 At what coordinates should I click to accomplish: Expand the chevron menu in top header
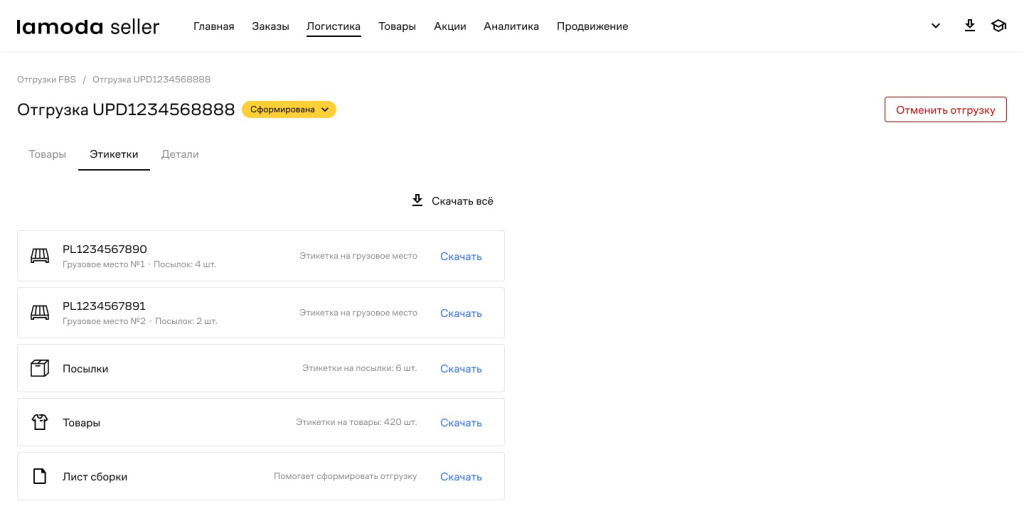point(936,26)
